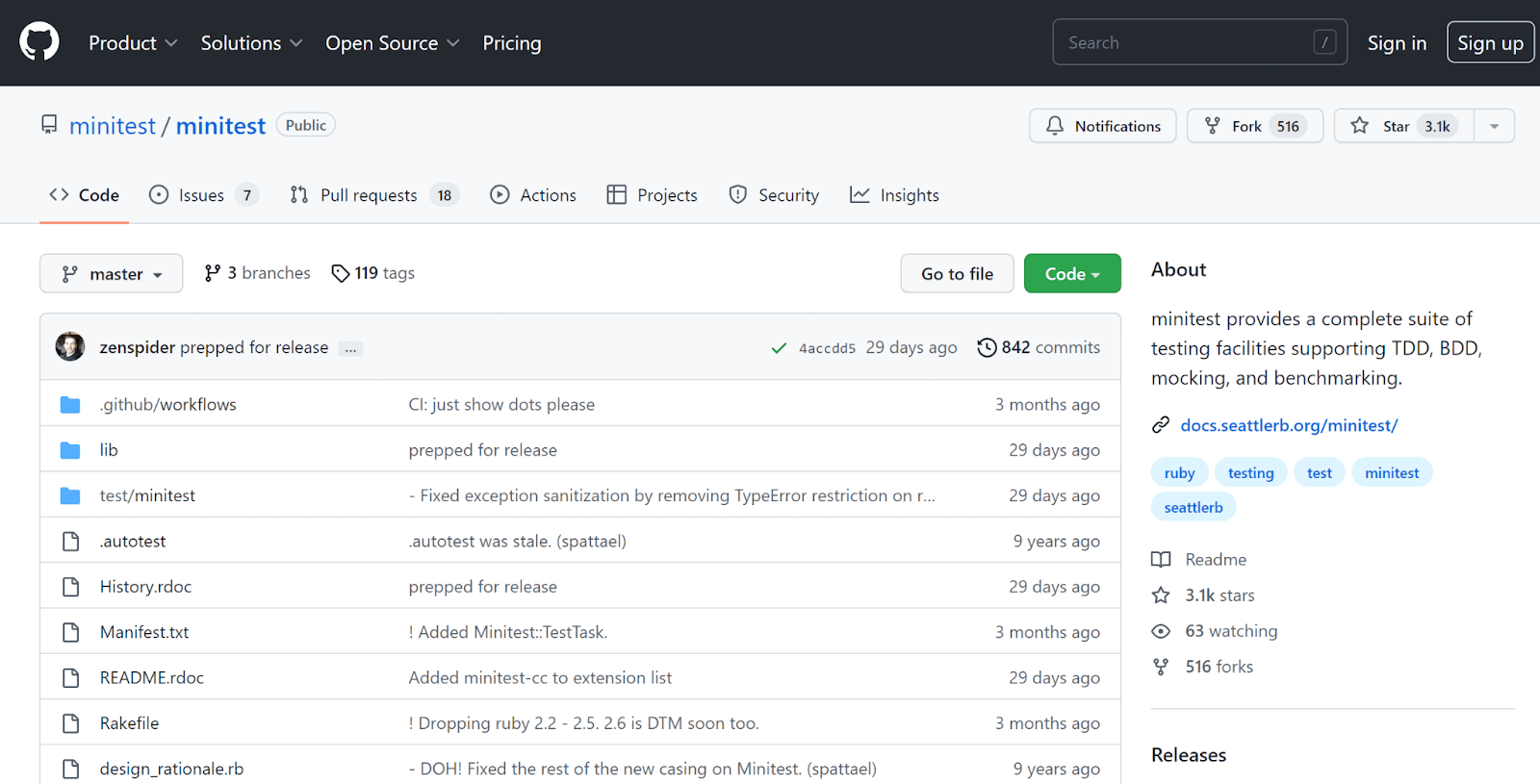Image resolution: width=1540 pixels, height=784 pixels.
Task: Click the Notifications bell button
Action: click(x=1102, y=126)
